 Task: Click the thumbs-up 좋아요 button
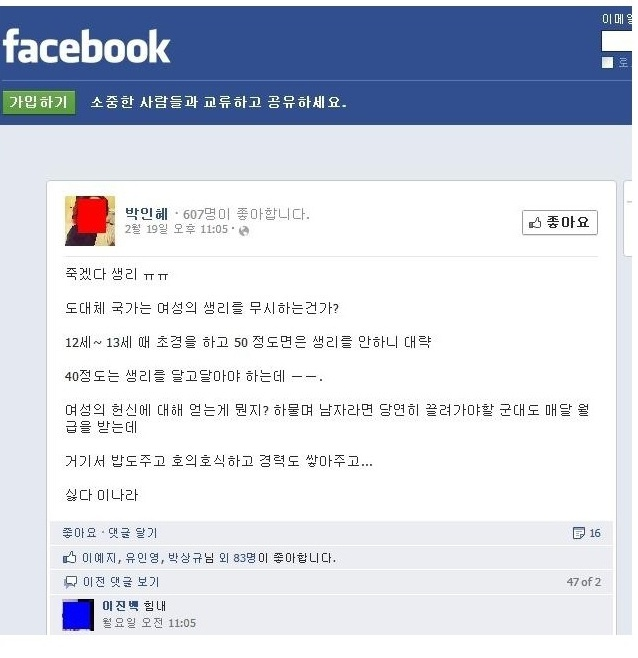(560, 222)
